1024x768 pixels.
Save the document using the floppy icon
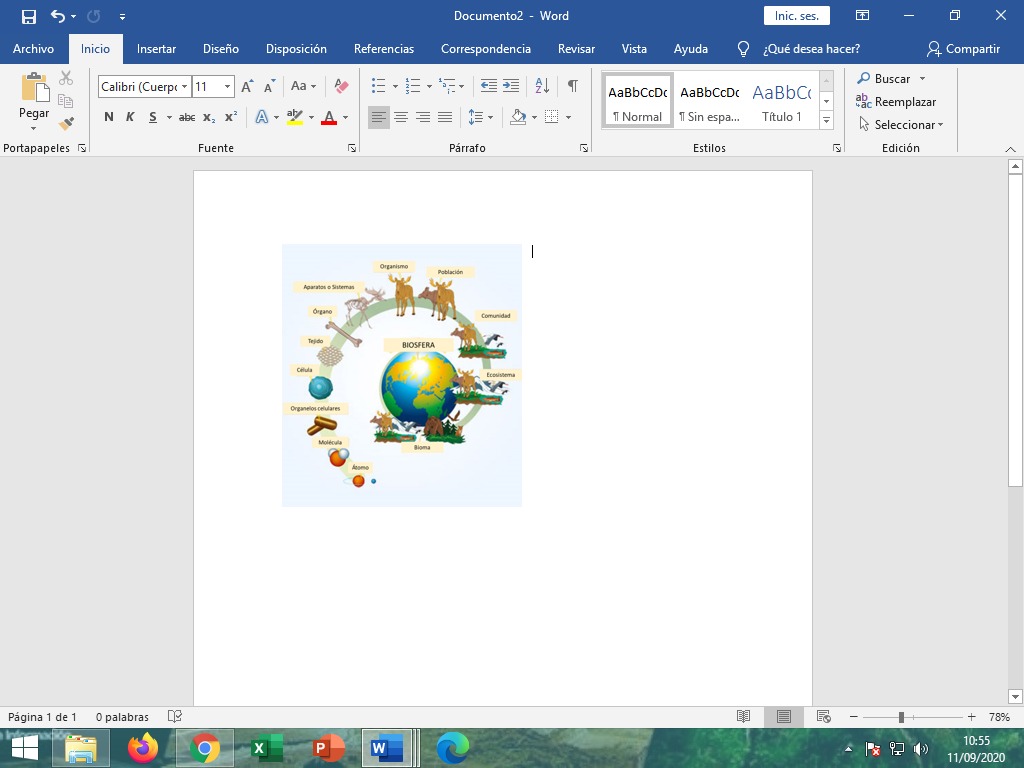pos(29,16)
